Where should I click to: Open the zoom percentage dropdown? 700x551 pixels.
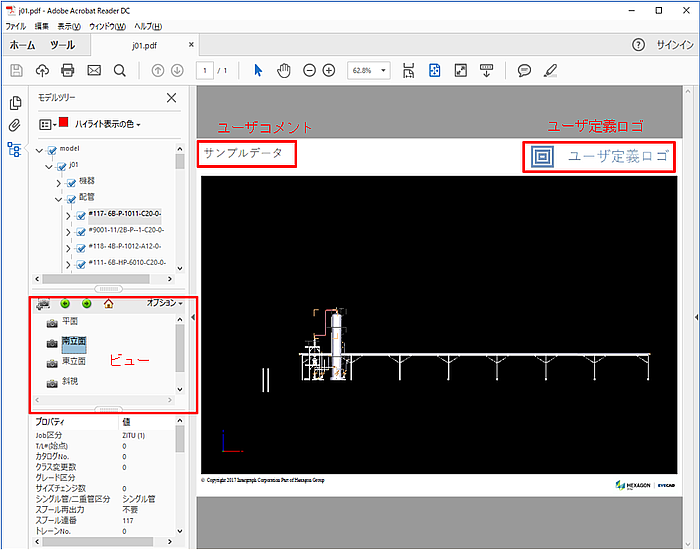pyautogui.click(x=383, y=71)
